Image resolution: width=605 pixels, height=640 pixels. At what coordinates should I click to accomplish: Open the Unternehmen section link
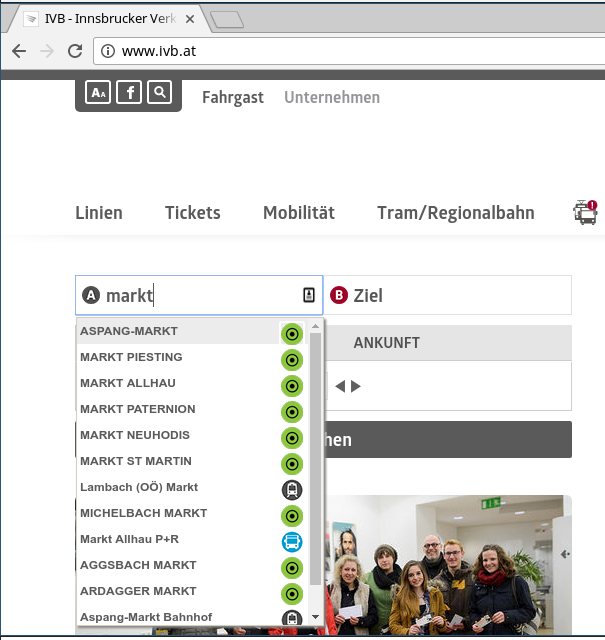(332, 97)
